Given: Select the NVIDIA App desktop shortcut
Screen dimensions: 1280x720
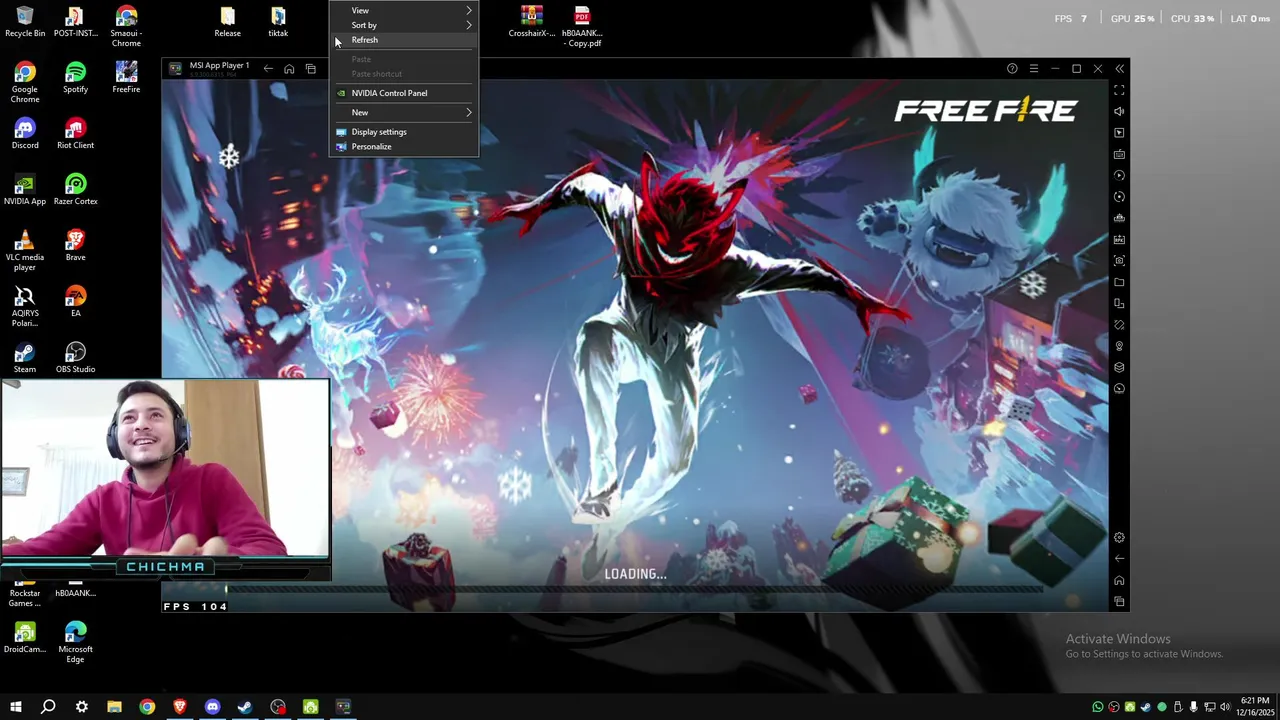Looking at the screenshot, I should click(x=25, y=190).
